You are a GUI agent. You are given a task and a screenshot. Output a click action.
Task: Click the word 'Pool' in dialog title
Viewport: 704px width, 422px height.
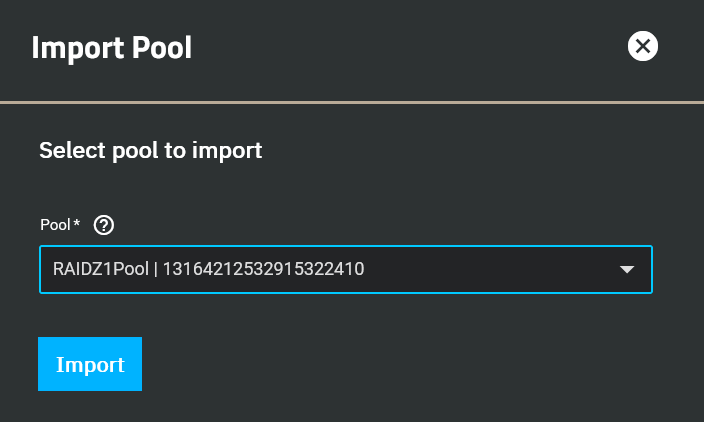tap(162, 48)
